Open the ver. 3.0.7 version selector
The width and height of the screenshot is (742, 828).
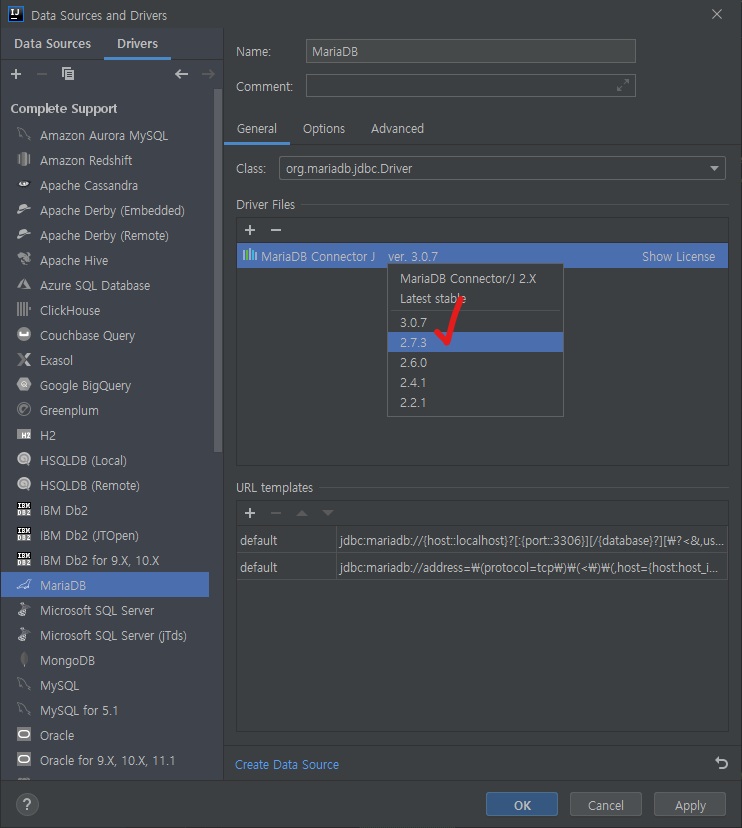click(x=413, y=257)
